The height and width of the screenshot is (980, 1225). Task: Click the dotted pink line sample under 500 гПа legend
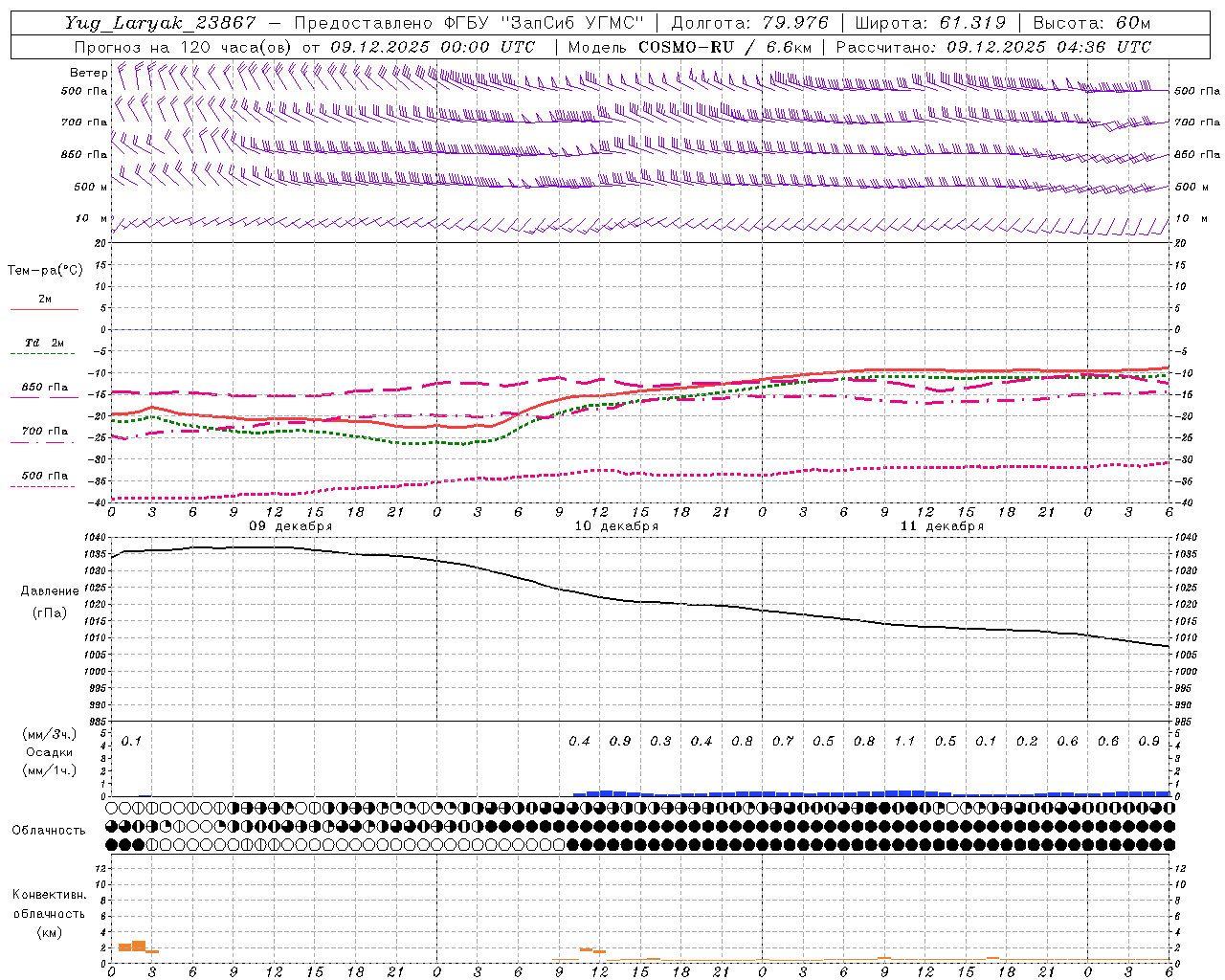(43, 487)
